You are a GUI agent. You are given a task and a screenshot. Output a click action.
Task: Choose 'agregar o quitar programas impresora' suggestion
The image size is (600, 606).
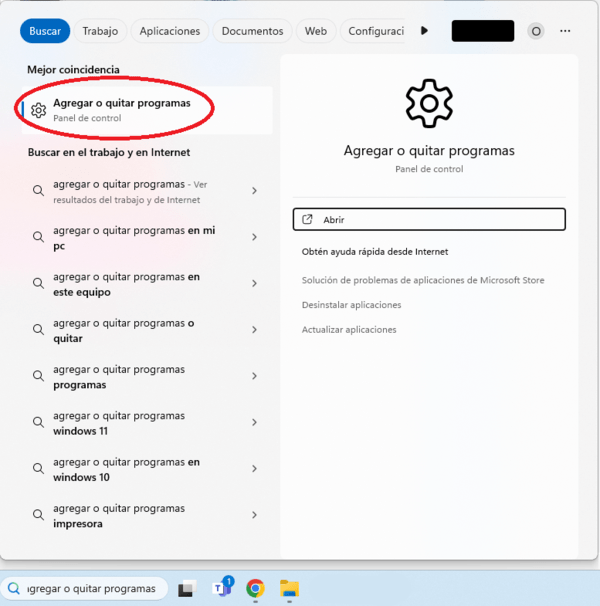pos(147,515)
